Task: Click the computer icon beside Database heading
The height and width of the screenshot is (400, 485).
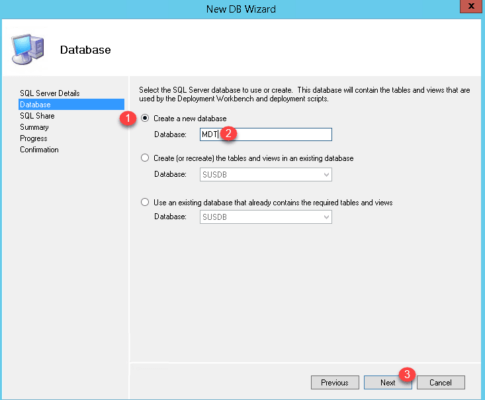Action: [x=28, y=49]
